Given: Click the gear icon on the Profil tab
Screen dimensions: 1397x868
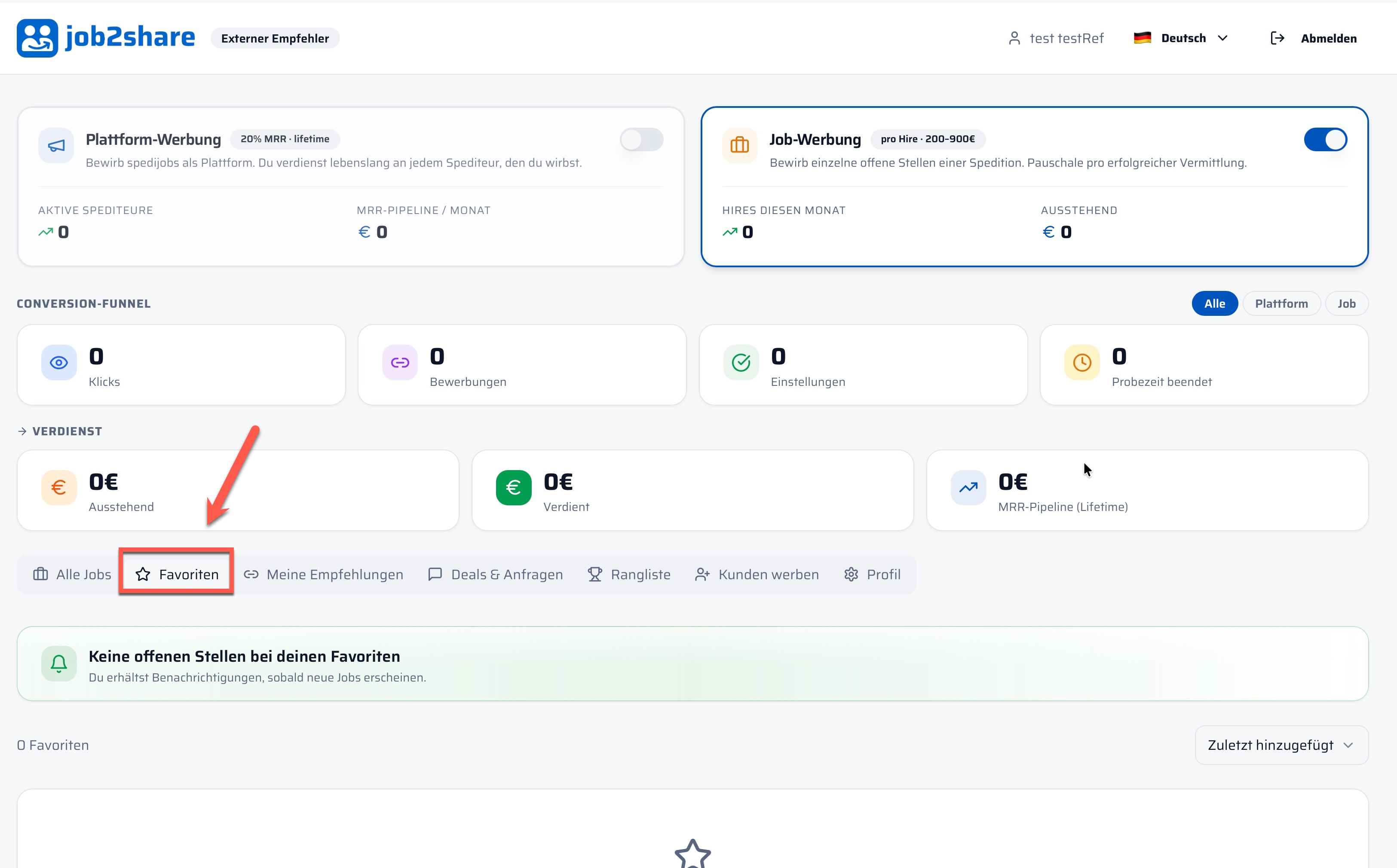Looking at the screenshot, I should [851, 574].
